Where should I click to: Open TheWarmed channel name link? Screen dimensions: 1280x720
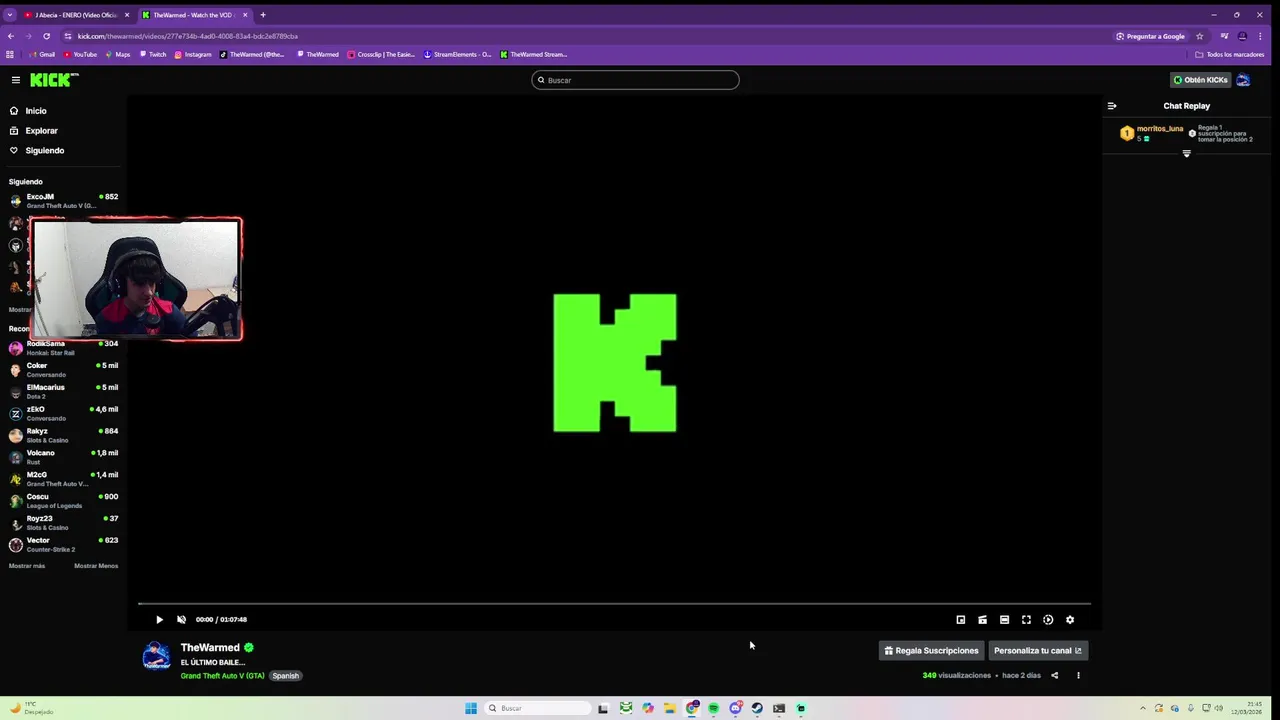(210, 648)
